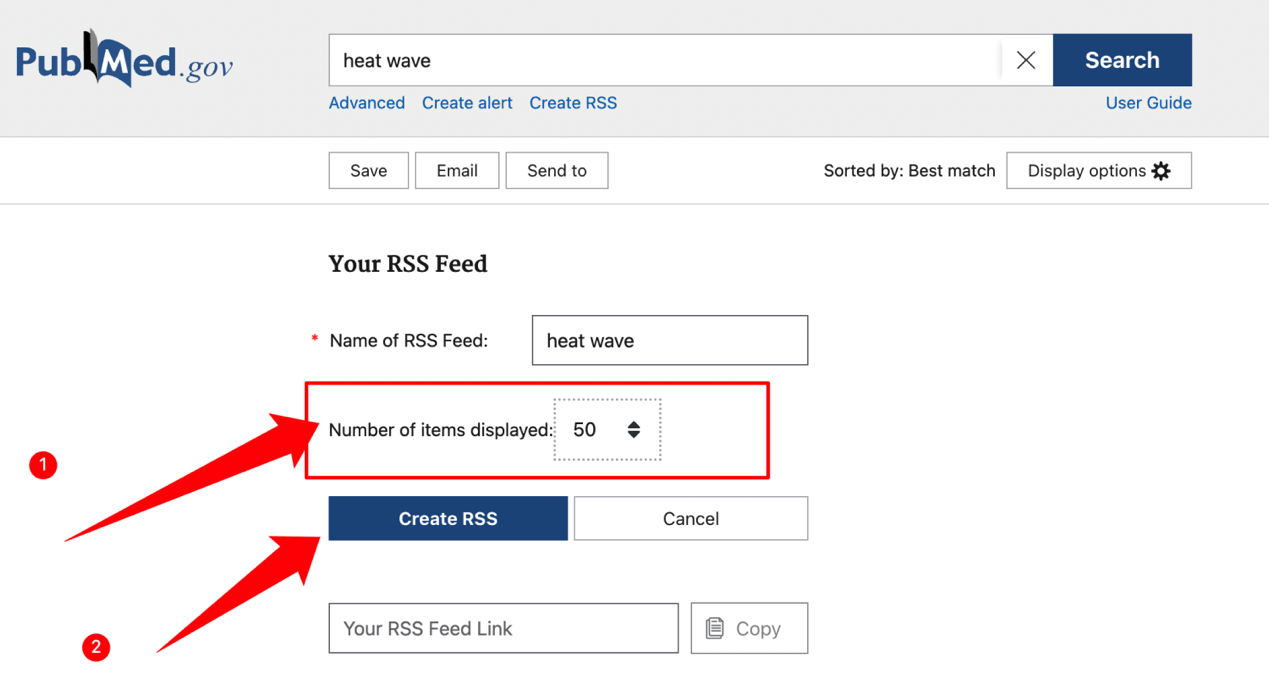Image resolution: width=1269 pixels, height=696 pixels.
Task: Click the Email button
Action: [456, 171]
